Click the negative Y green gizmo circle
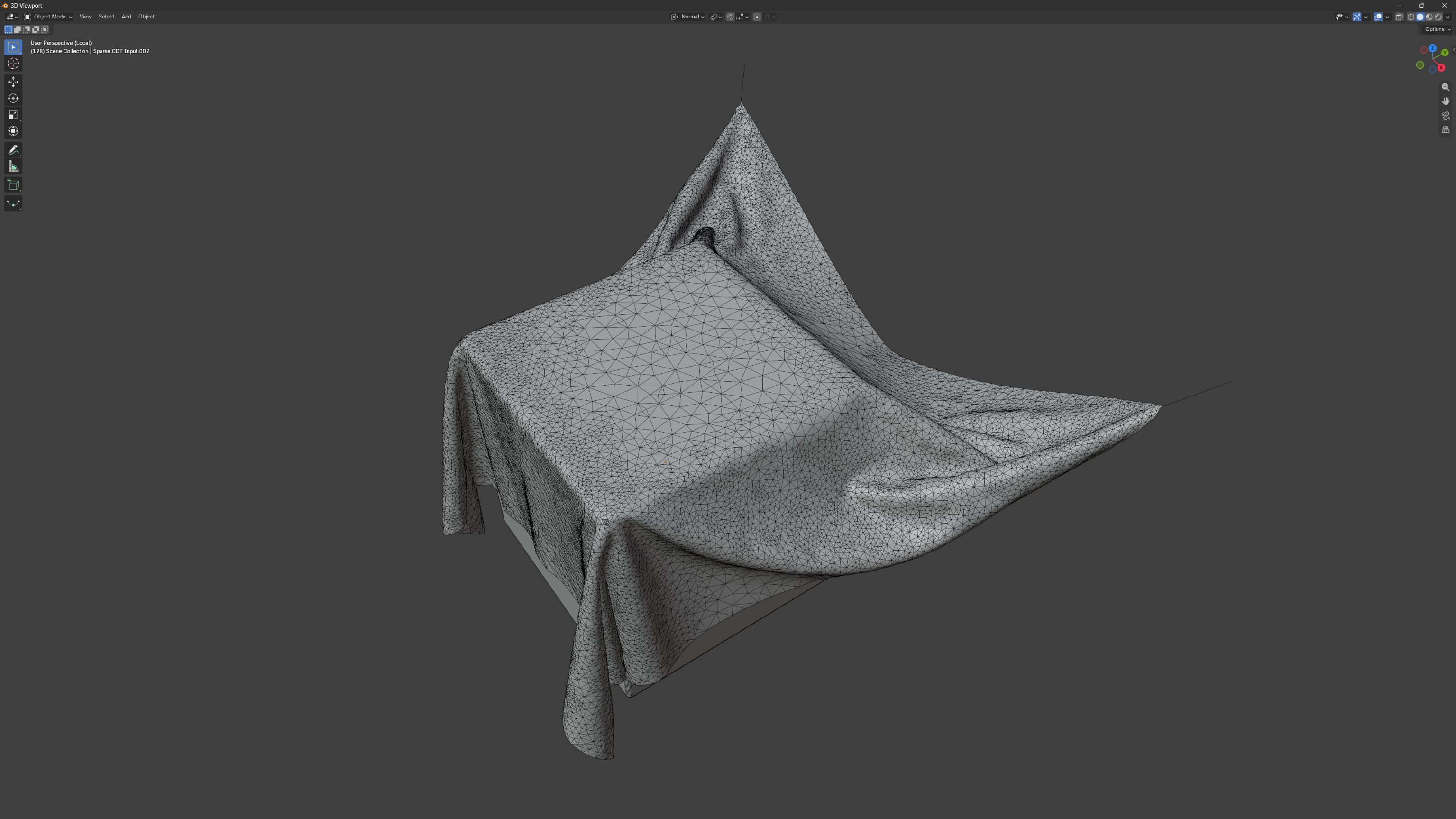Viewport: 1456px width, 819px height. [1420, 65]
